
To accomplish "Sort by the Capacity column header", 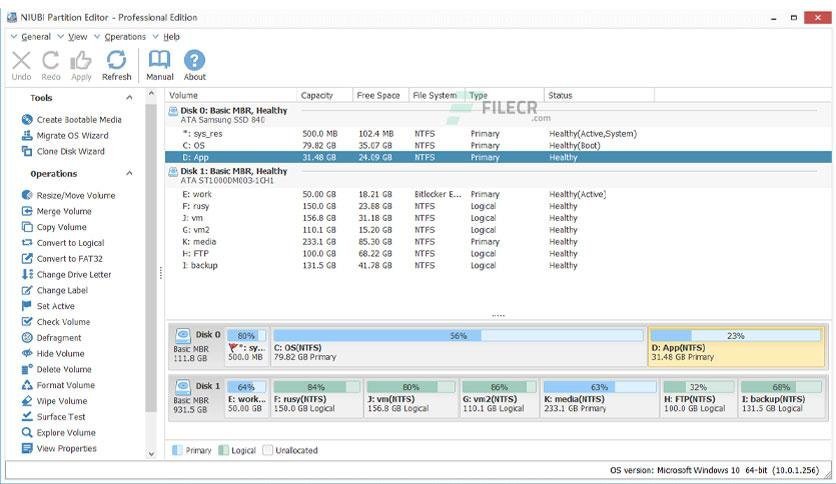I will click(324, 95).
